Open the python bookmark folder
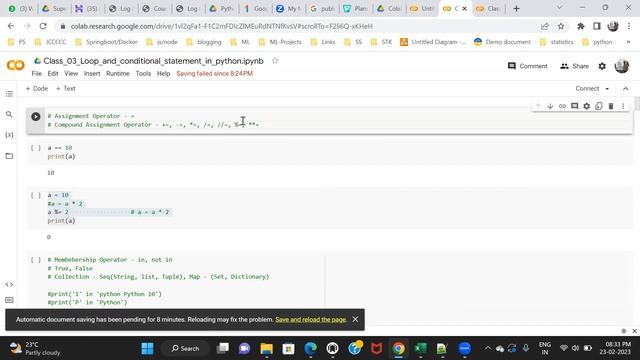Image resolution: width=640 pixels, height=360 pixels. point(598,42)
